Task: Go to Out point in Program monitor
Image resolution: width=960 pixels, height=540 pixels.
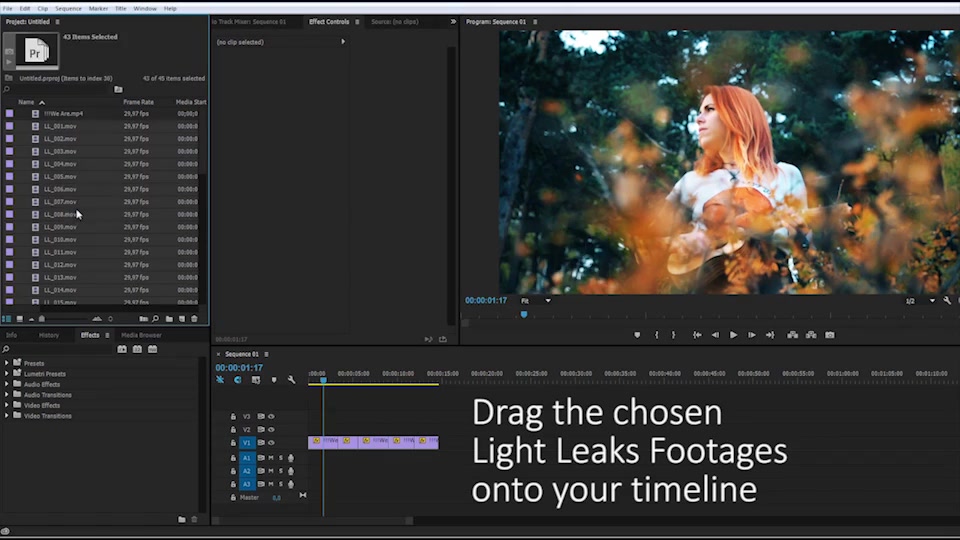Action: tap(770, 335)
